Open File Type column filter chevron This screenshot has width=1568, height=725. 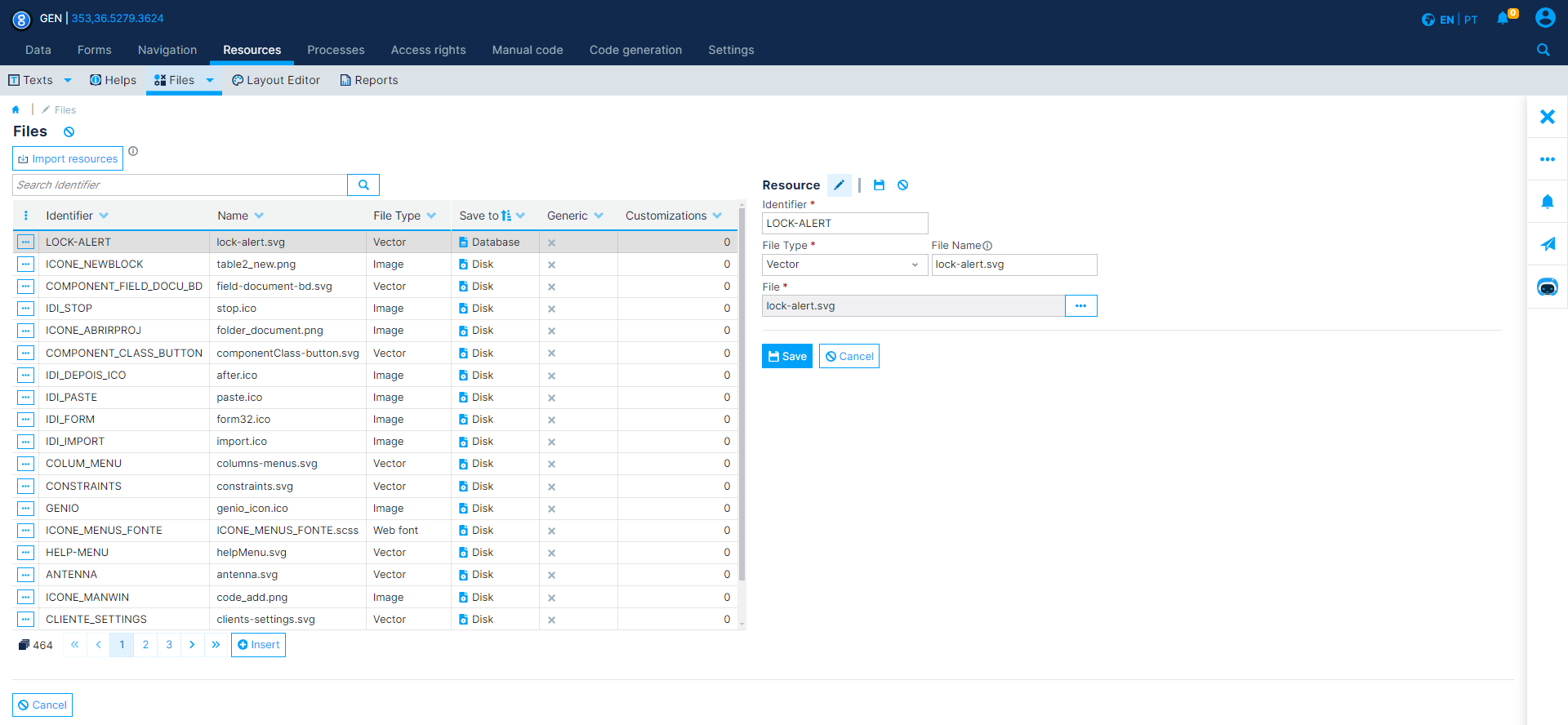[431, 216]
